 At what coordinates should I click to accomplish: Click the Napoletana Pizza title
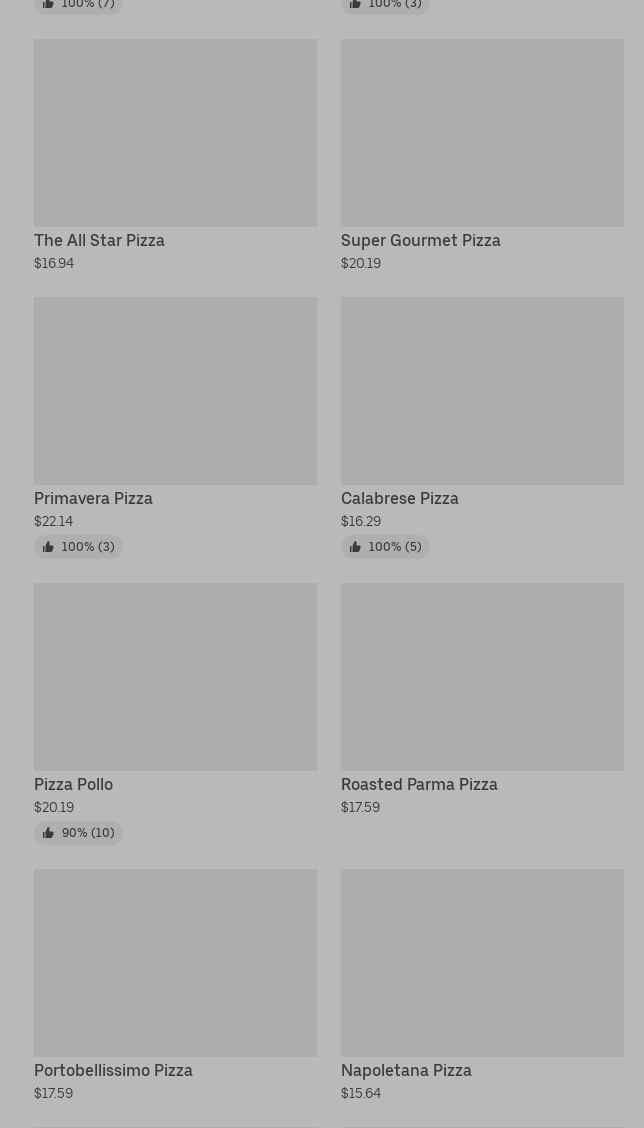pos(406,1071)
